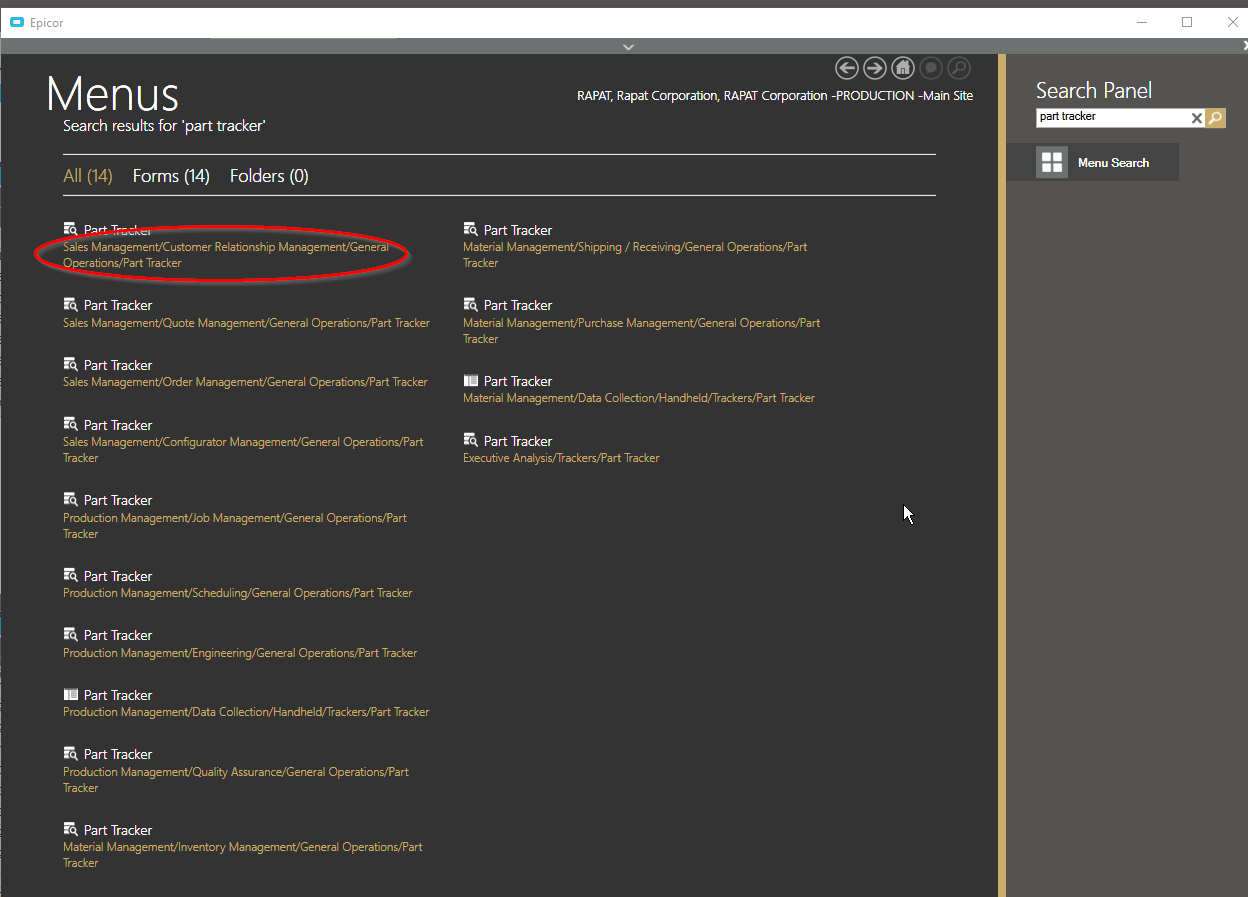Go to the Home screen icon
The height and width of the screenshot is (897, 1248).
pos(903,68)
